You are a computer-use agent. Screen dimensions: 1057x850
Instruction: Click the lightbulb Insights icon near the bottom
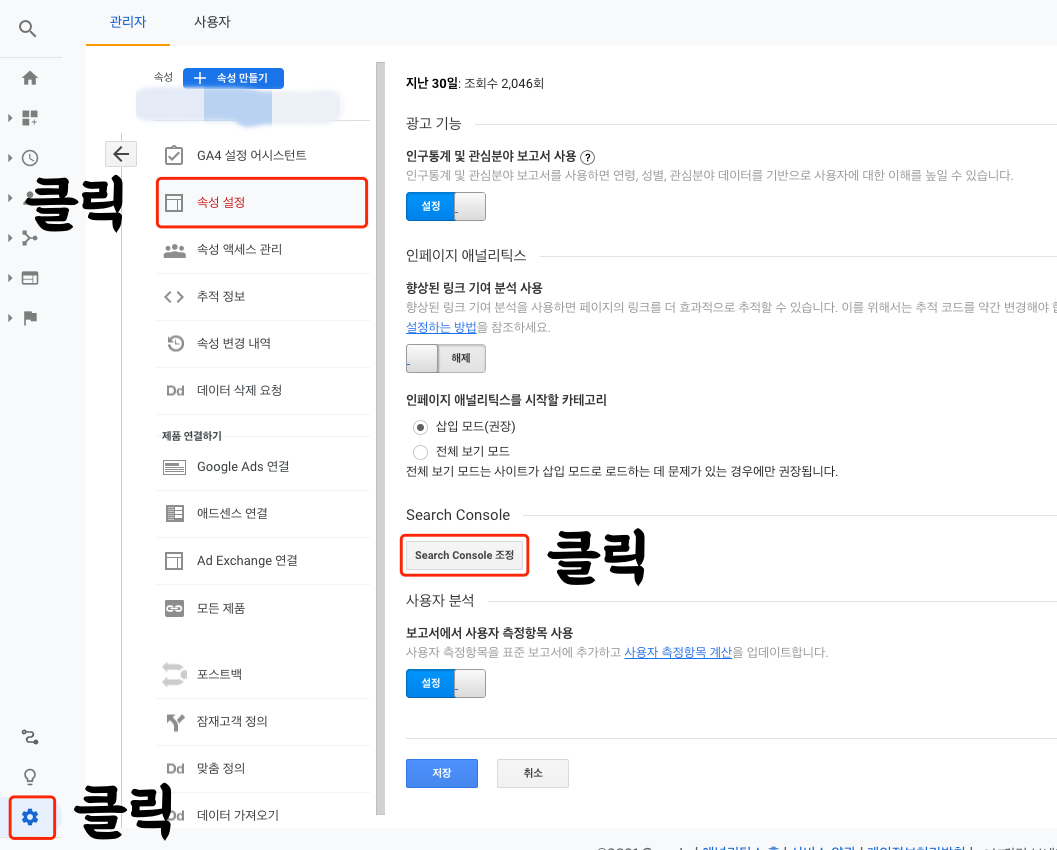[x=29, y=777]
